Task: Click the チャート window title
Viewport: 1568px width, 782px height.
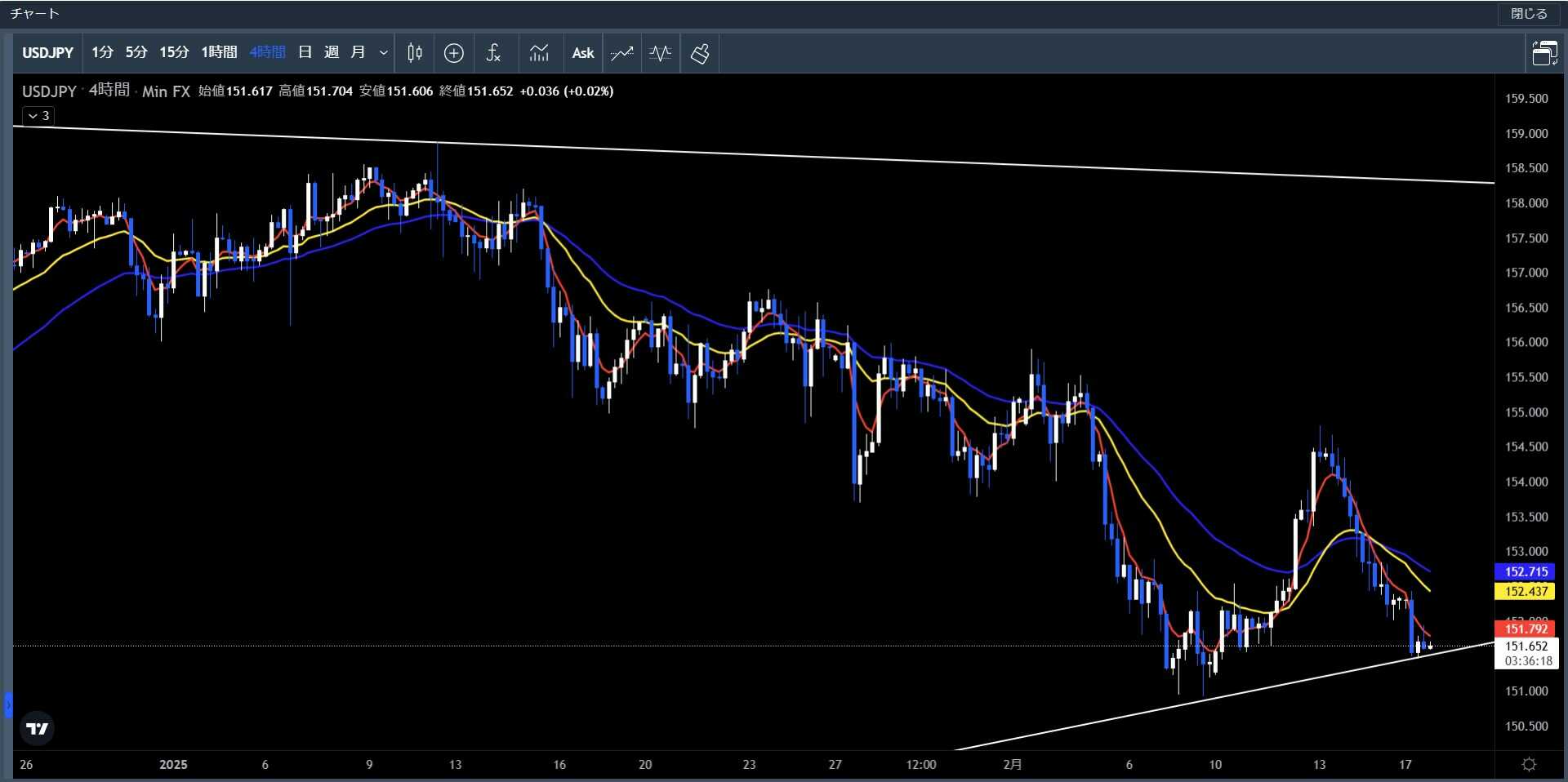Action: coord(34,13)
